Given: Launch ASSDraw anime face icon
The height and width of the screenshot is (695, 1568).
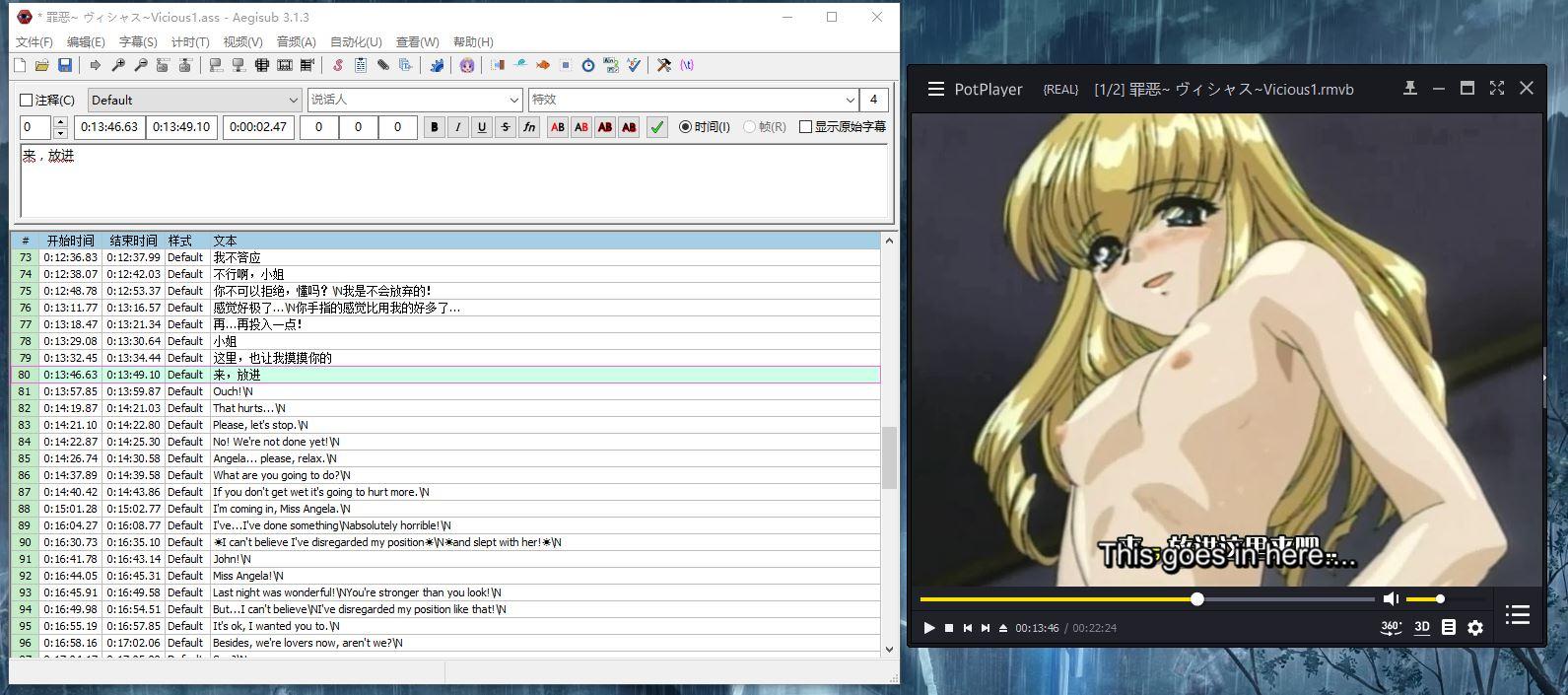Looking at the screenshot, I should click(467, 65).
